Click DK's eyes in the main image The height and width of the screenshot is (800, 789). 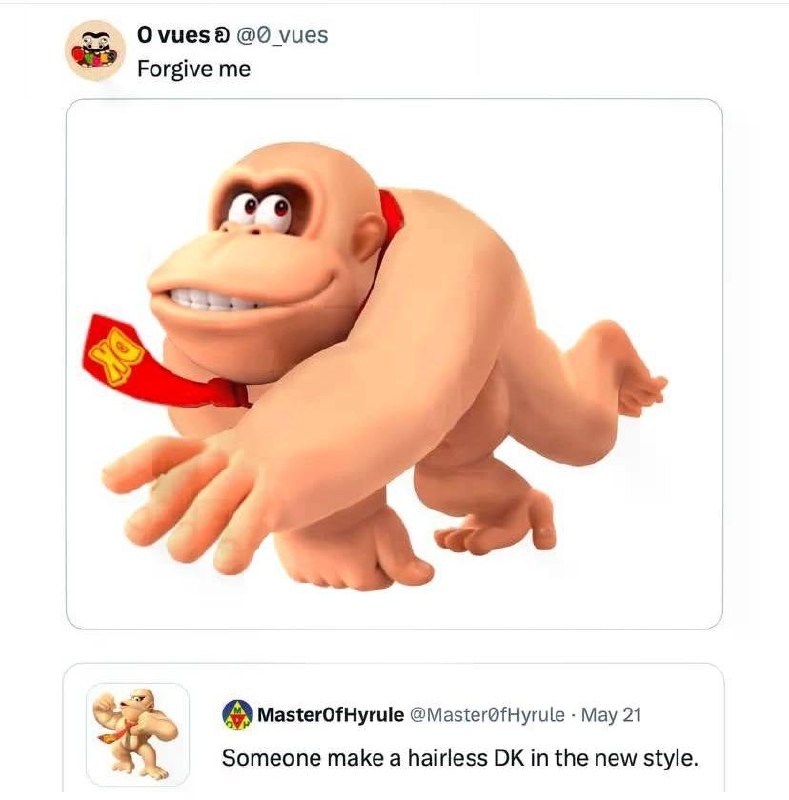tap(260, 210)
